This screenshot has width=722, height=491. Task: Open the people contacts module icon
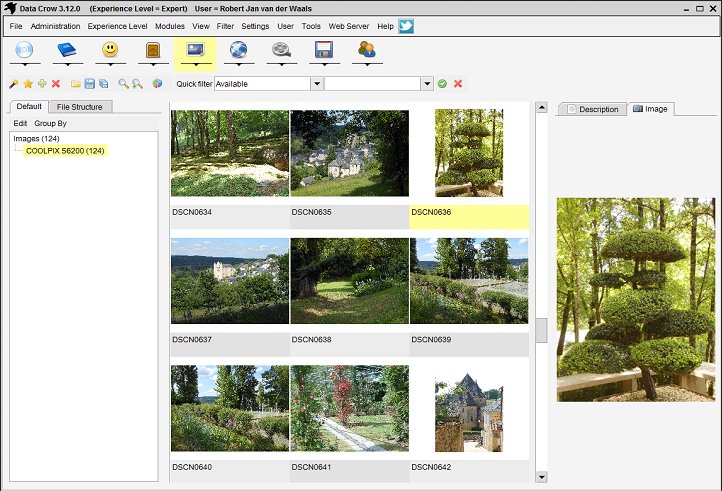367,49
